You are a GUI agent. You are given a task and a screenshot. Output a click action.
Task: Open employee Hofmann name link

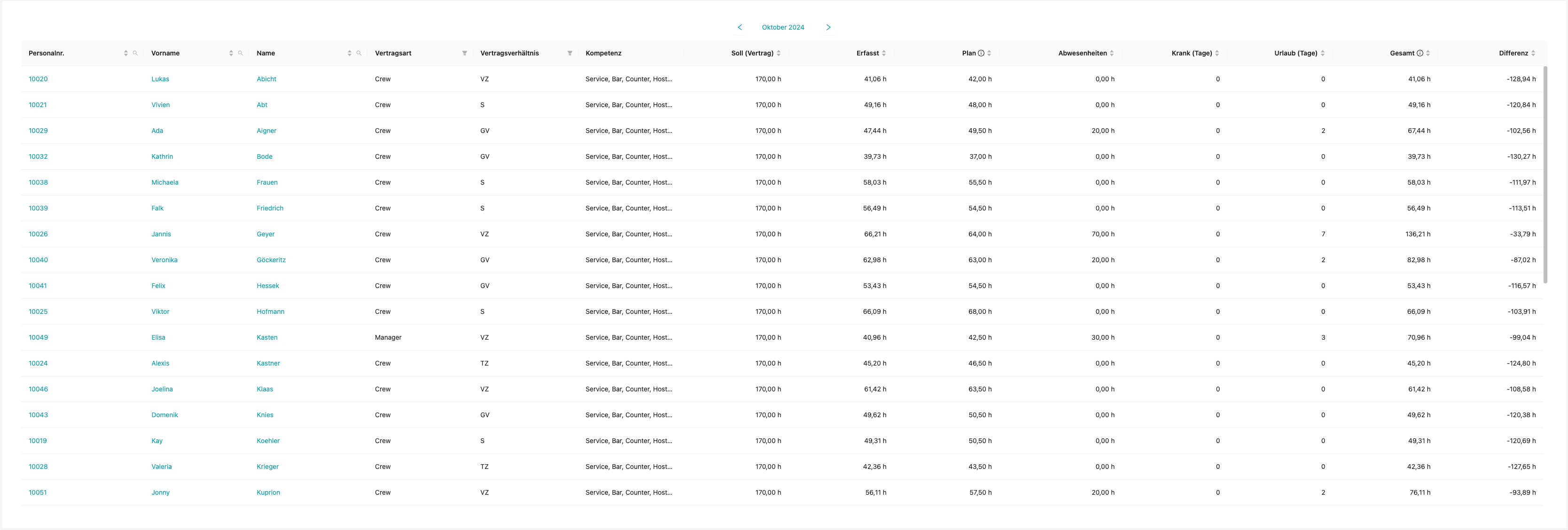(x=270, y=312)
